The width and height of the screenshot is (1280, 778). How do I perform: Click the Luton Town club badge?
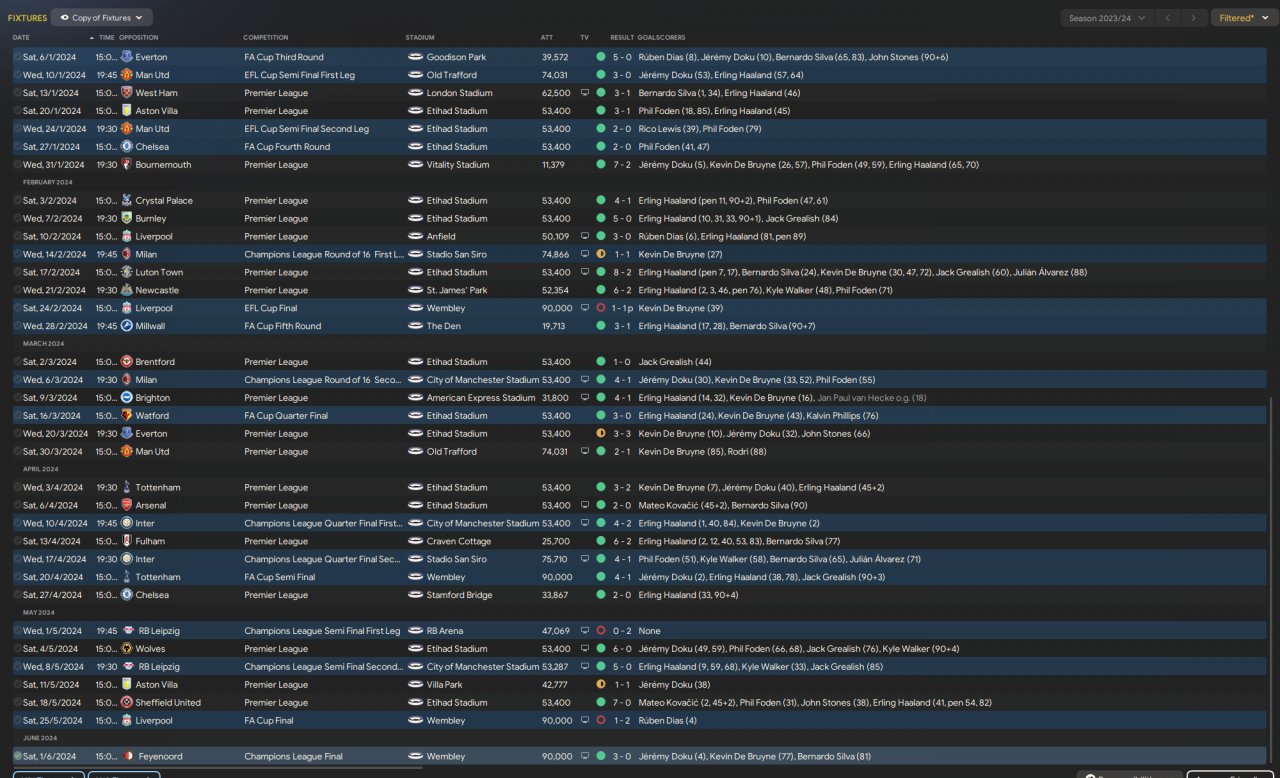point(127,273)
